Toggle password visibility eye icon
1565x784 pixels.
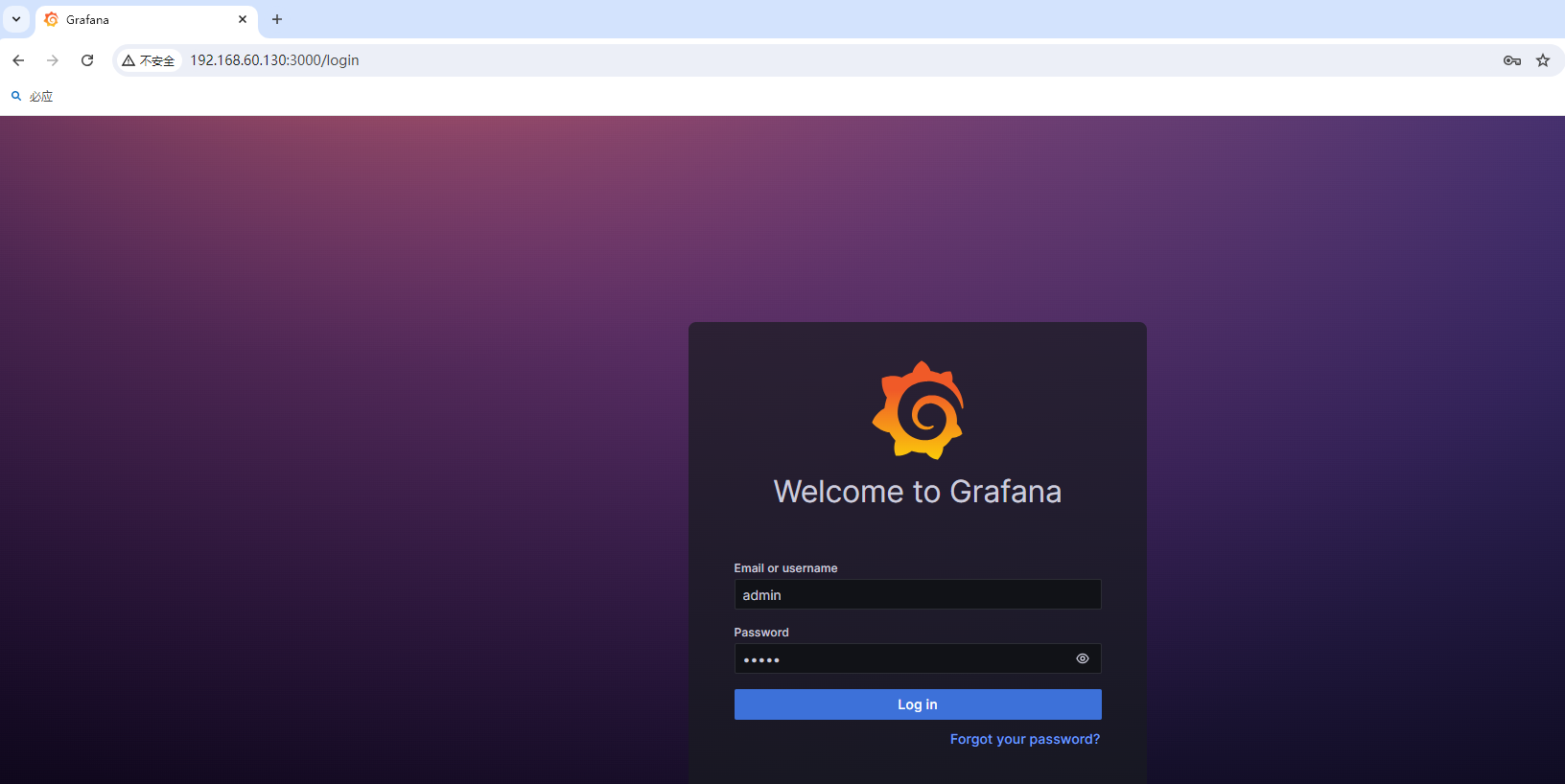coord(1083,658)
